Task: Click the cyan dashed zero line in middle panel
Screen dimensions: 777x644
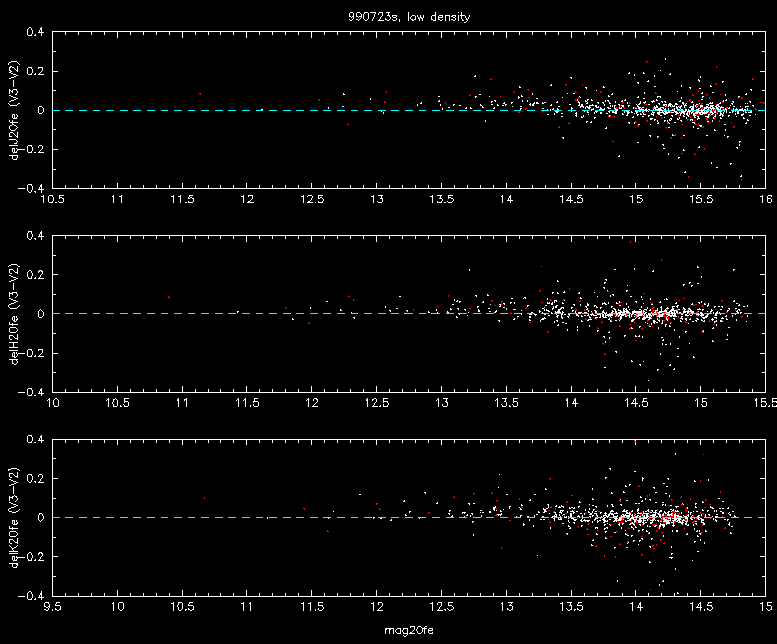Action: coord(409,314)
